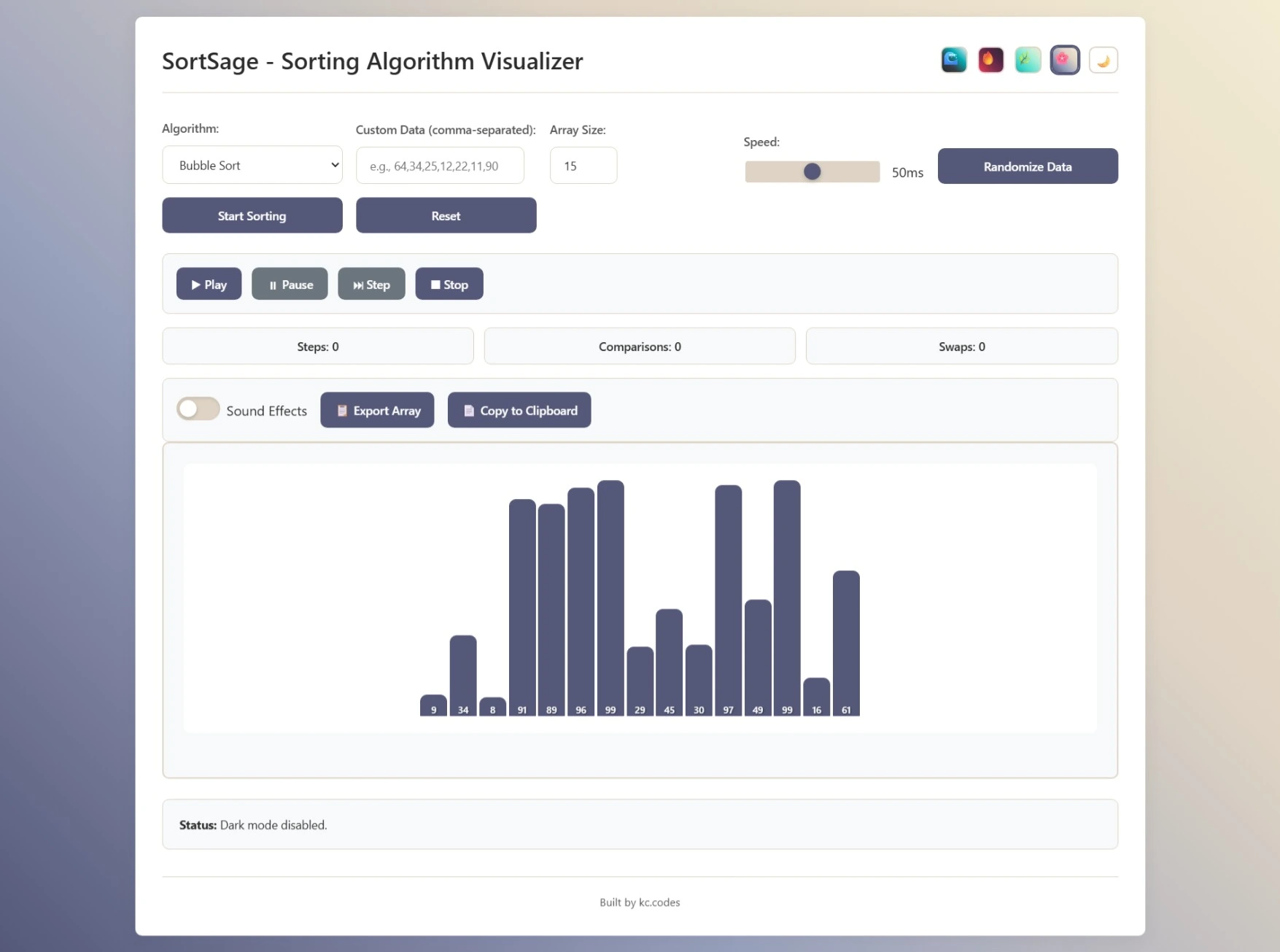Click the Array Size field showing 15
This screenshot has height=952, width=1280.
pos(583,166)
